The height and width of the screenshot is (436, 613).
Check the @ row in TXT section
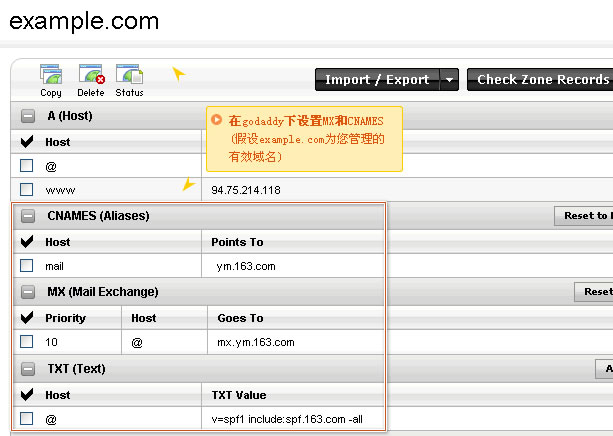(27, 418)
